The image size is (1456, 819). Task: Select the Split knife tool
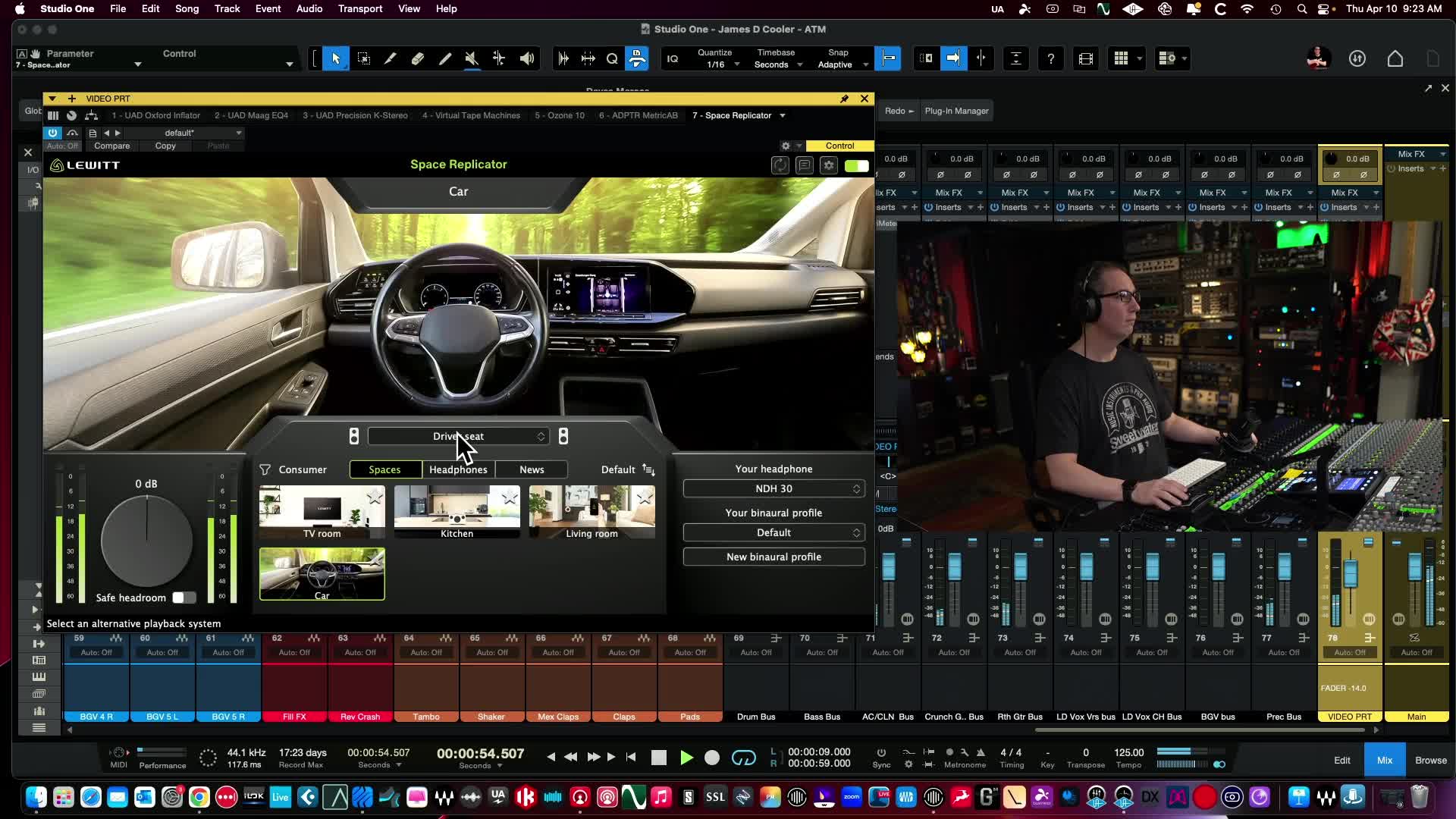(391, 58)
